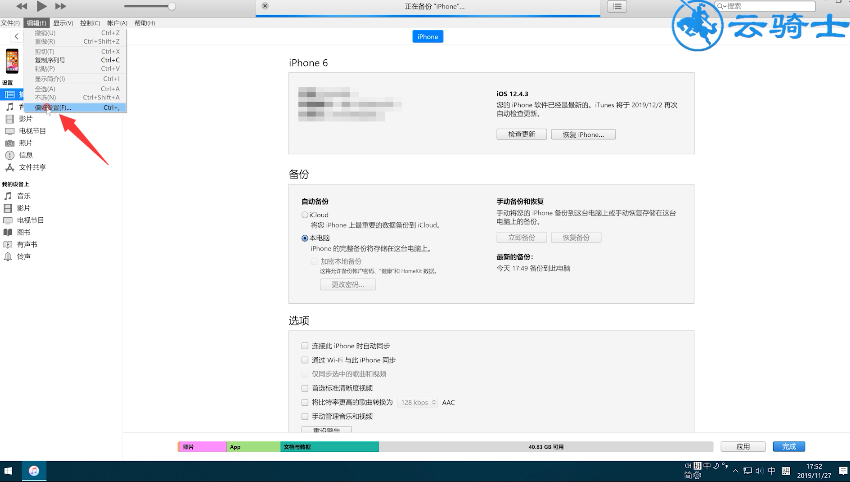Toggle the 加密本地备份 checkbox
This screenshot has height=482, width=850.
pyautogui.click(x=314, y=261)
